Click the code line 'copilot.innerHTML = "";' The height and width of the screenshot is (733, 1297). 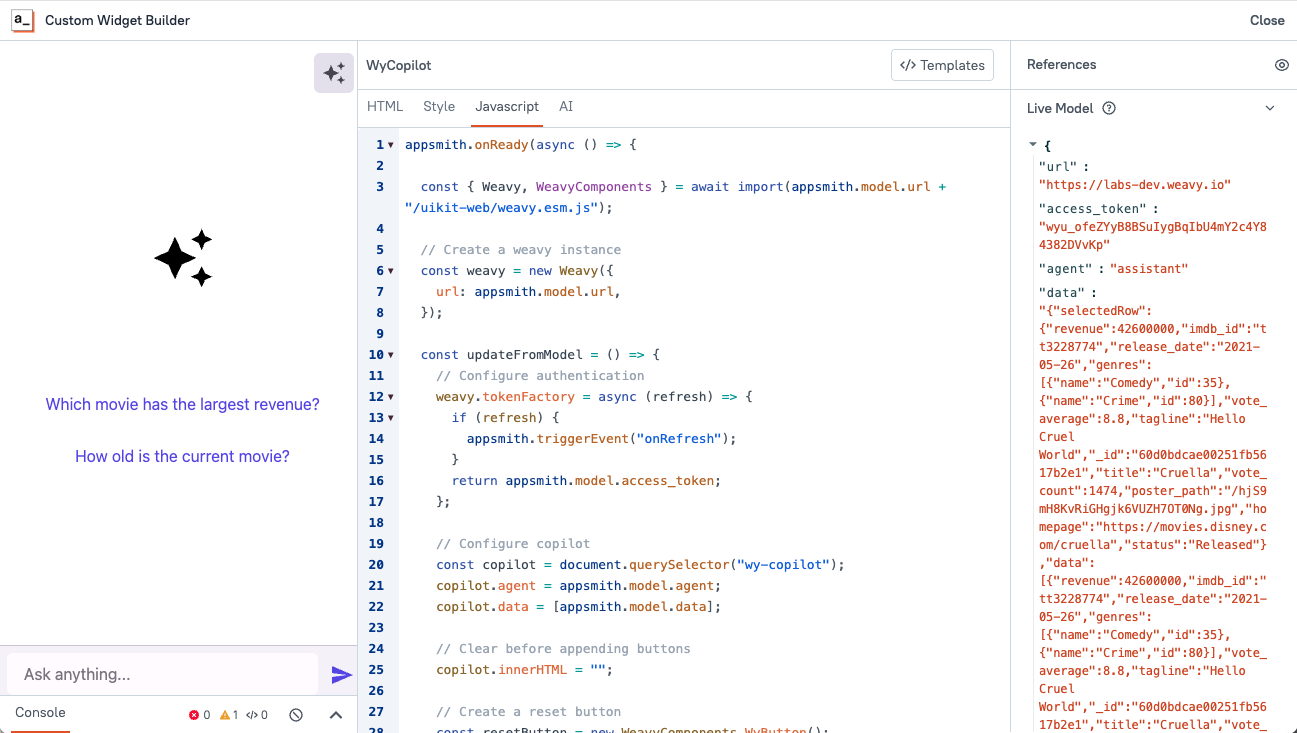click(524, 670)
